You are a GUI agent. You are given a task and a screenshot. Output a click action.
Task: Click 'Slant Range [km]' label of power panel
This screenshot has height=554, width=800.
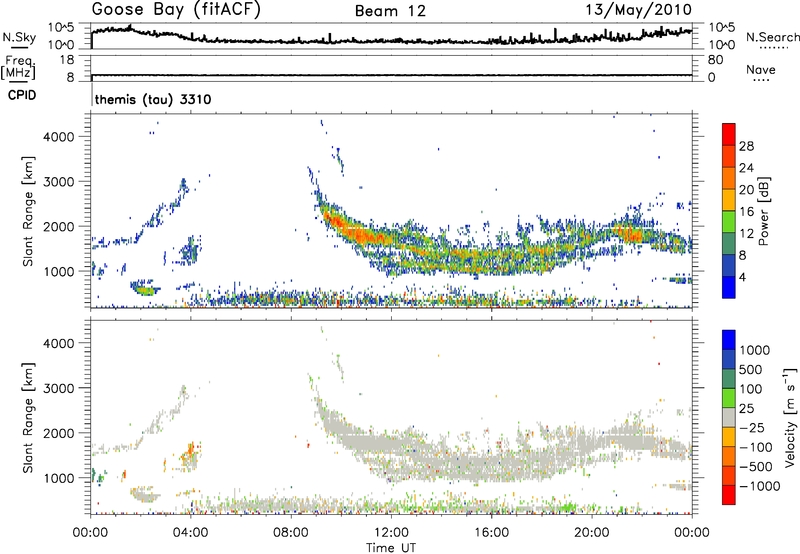pos(28,211)
